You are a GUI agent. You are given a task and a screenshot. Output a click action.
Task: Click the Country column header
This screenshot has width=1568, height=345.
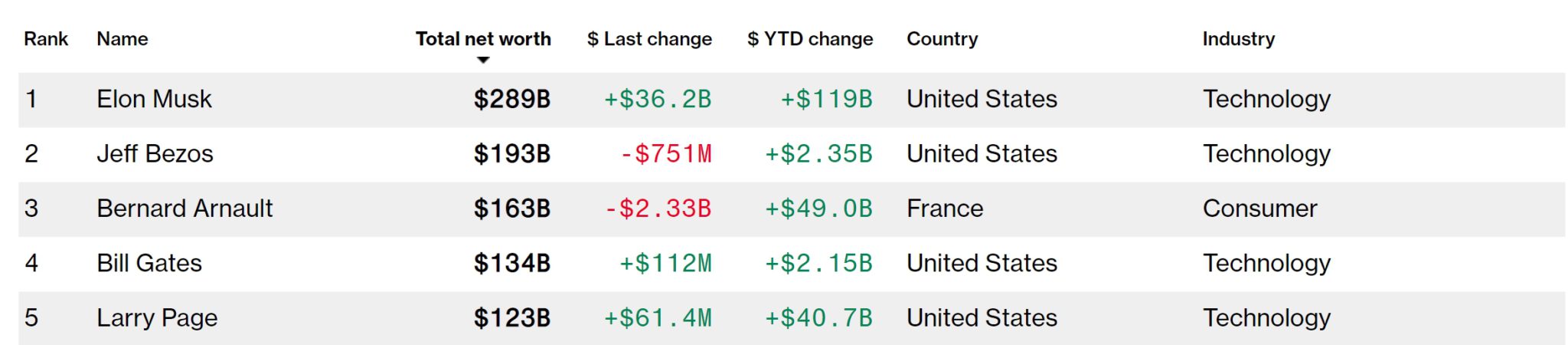(x=942, y=39)
